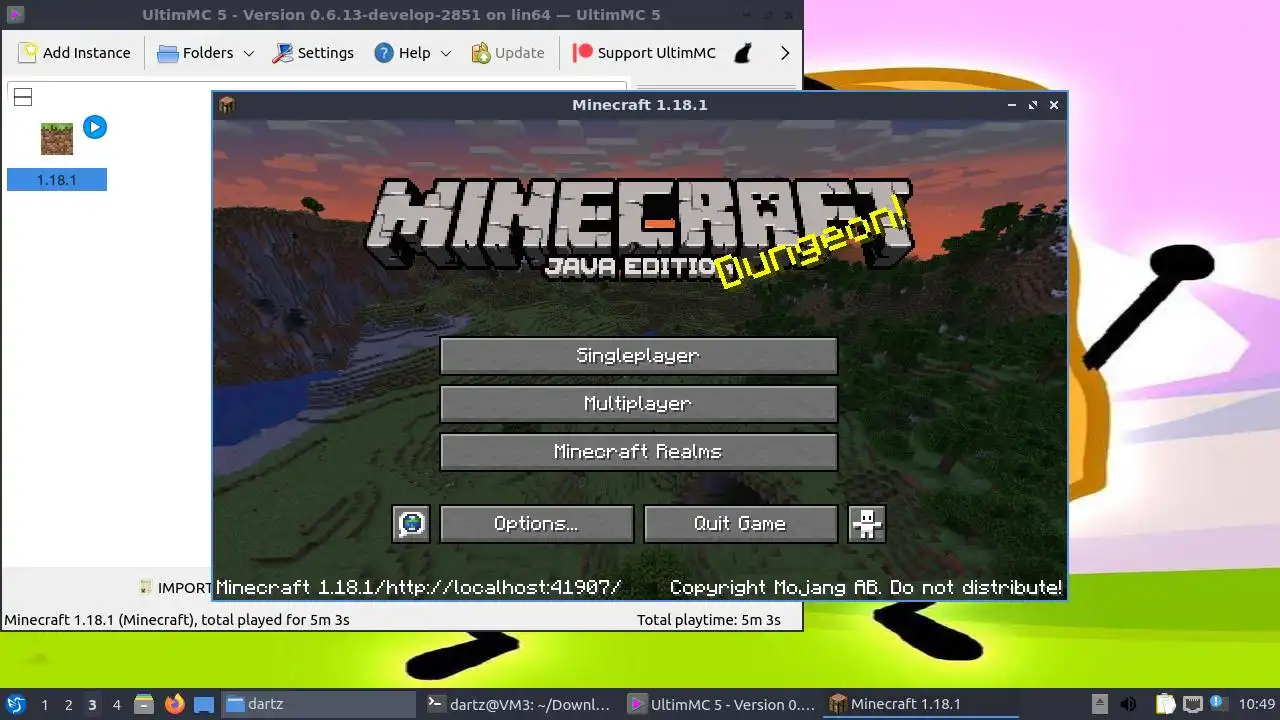Screen dimensions: 1280x720
Task: Launch Firefox from the taskbar
Action: click(x=174, y=704)
